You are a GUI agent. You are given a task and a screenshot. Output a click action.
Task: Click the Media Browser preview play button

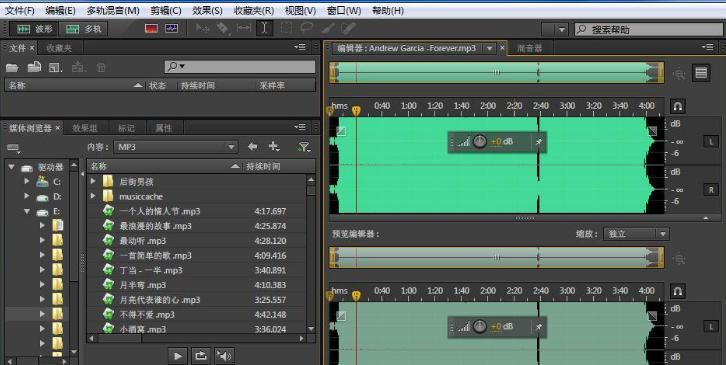tap(178, 356)
